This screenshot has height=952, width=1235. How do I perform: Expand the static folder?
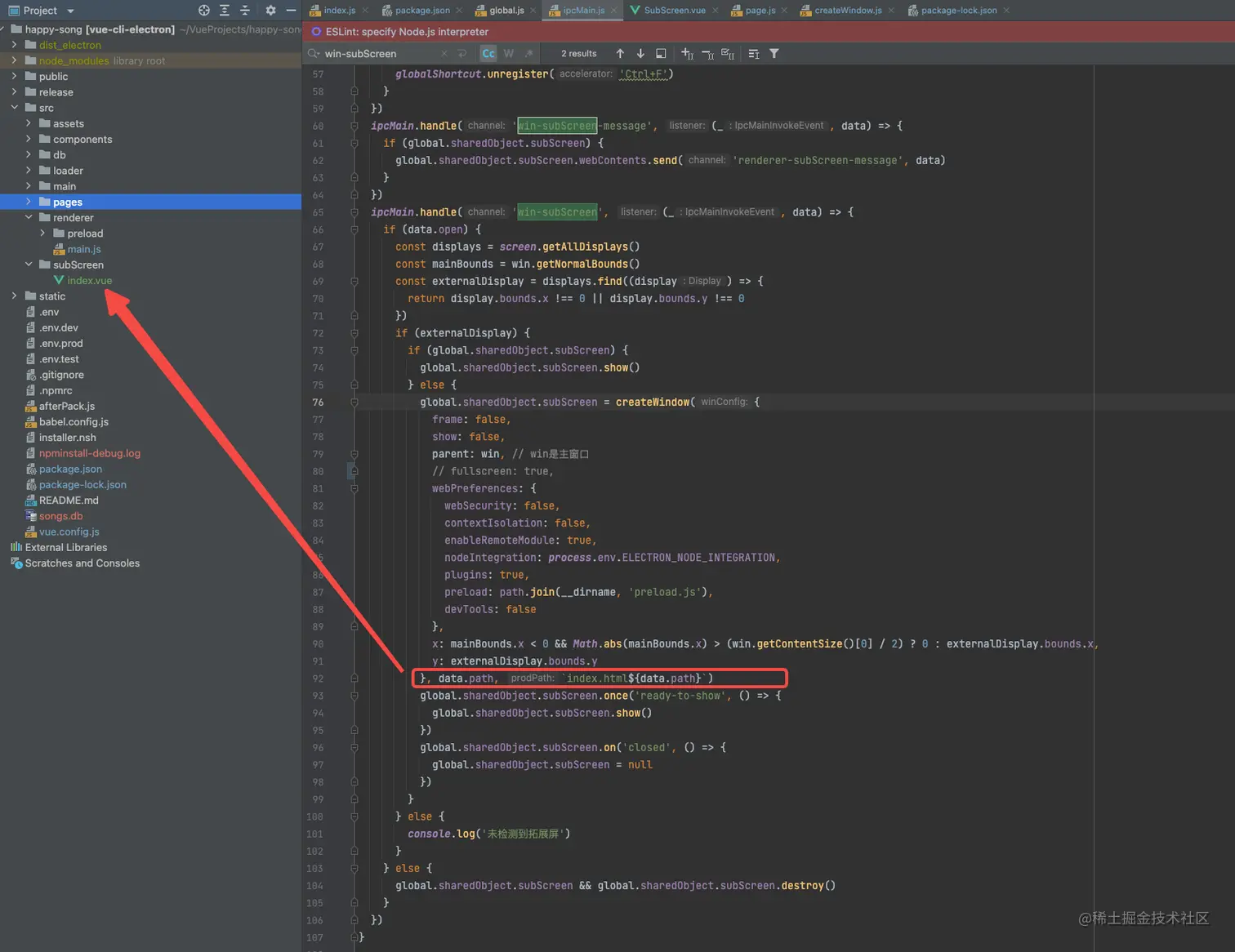(14, 296)
